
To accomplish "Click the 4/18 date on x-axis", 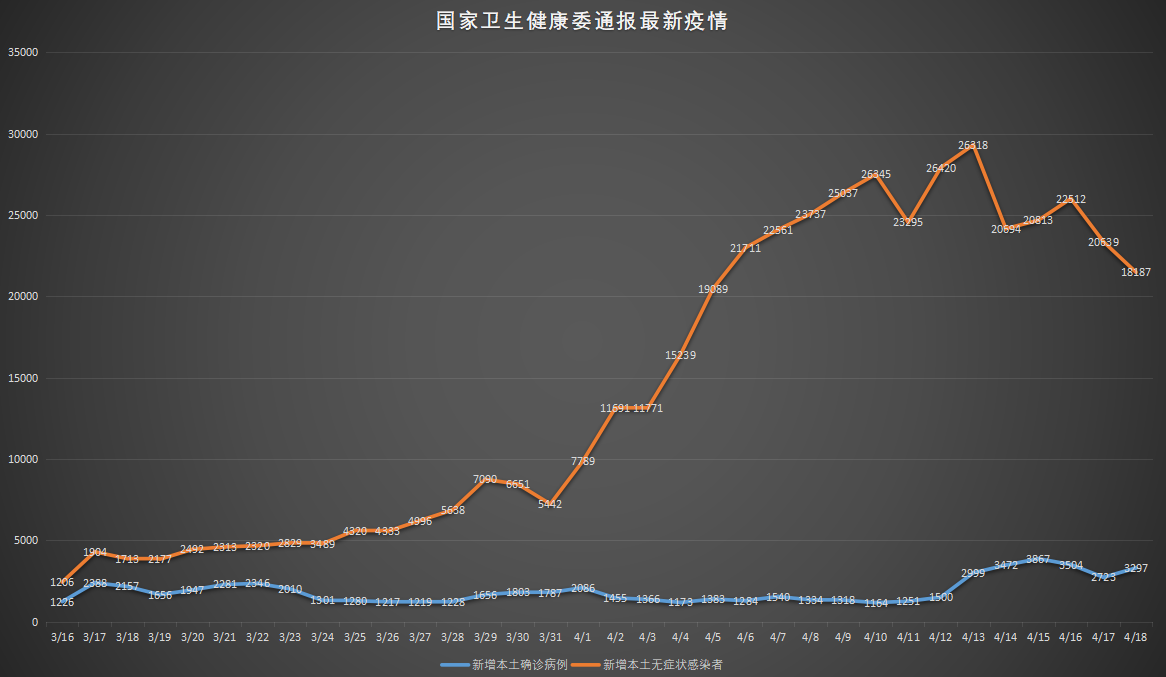I will pos(1136,638).
